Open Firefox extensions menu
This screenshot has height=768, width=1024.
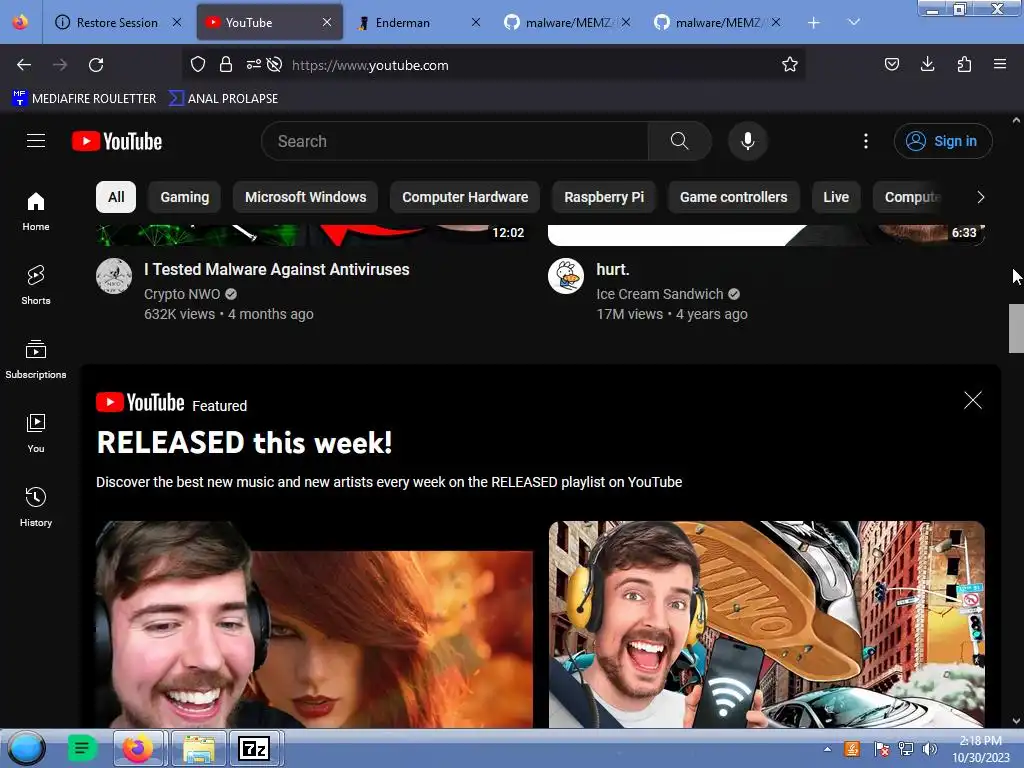[x=964, y=64]
